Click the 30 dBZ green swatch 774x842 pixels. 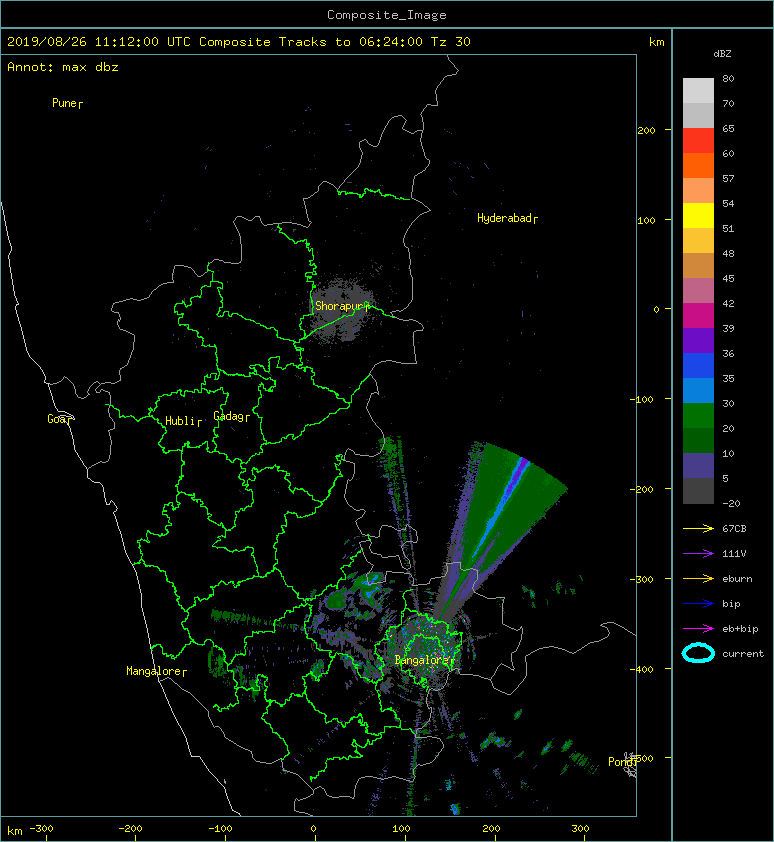(x=698, y=416)
